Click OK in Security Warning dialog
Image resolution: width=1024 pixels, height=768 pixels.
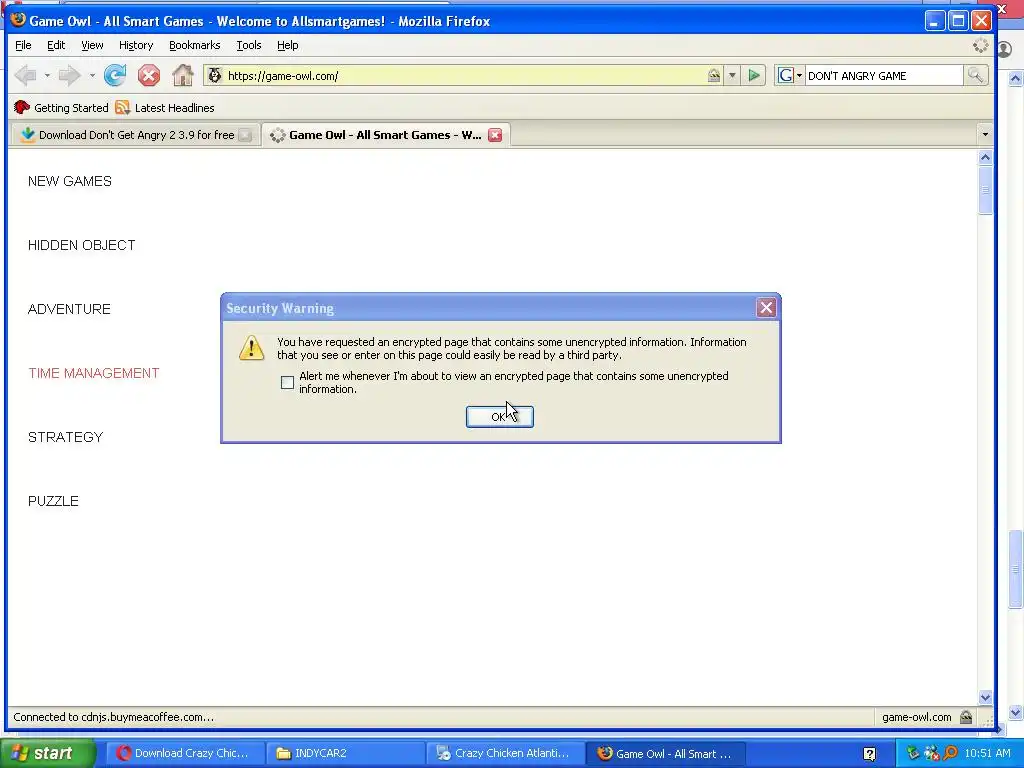(500, 417)
